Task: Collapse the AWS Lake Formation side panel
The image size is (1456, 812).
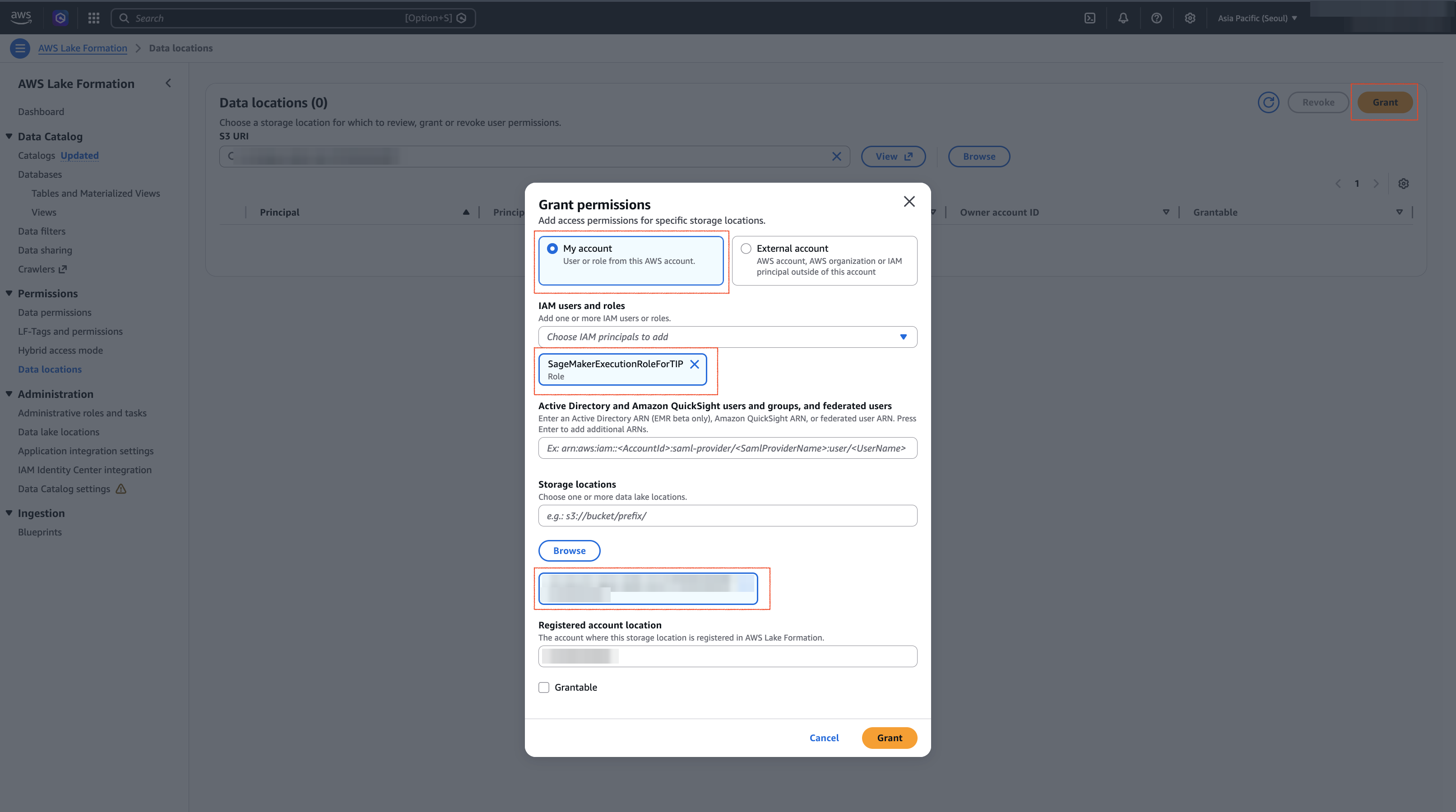Action: [168, 83]
